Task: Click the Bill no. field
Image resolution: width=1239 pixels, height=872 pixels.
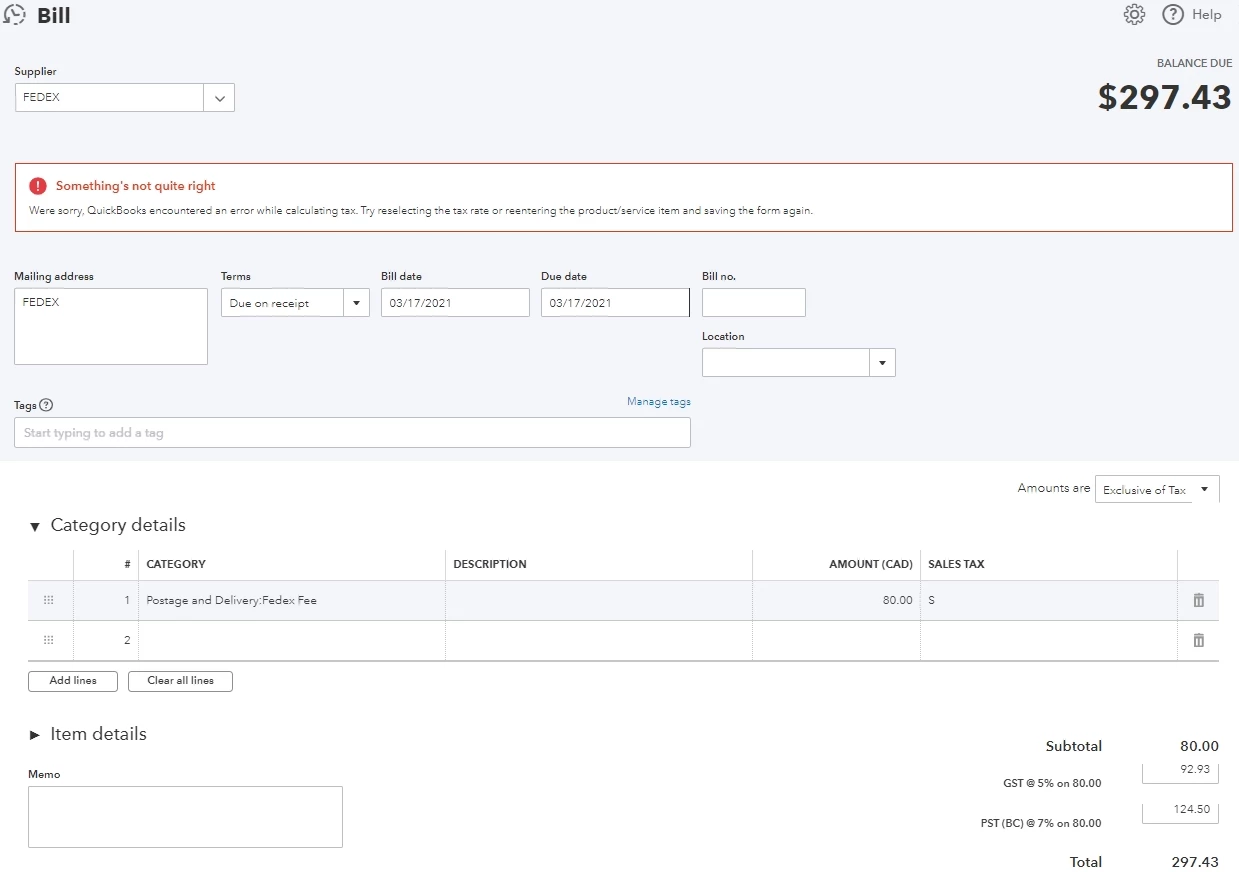Action: click(754, 303)
